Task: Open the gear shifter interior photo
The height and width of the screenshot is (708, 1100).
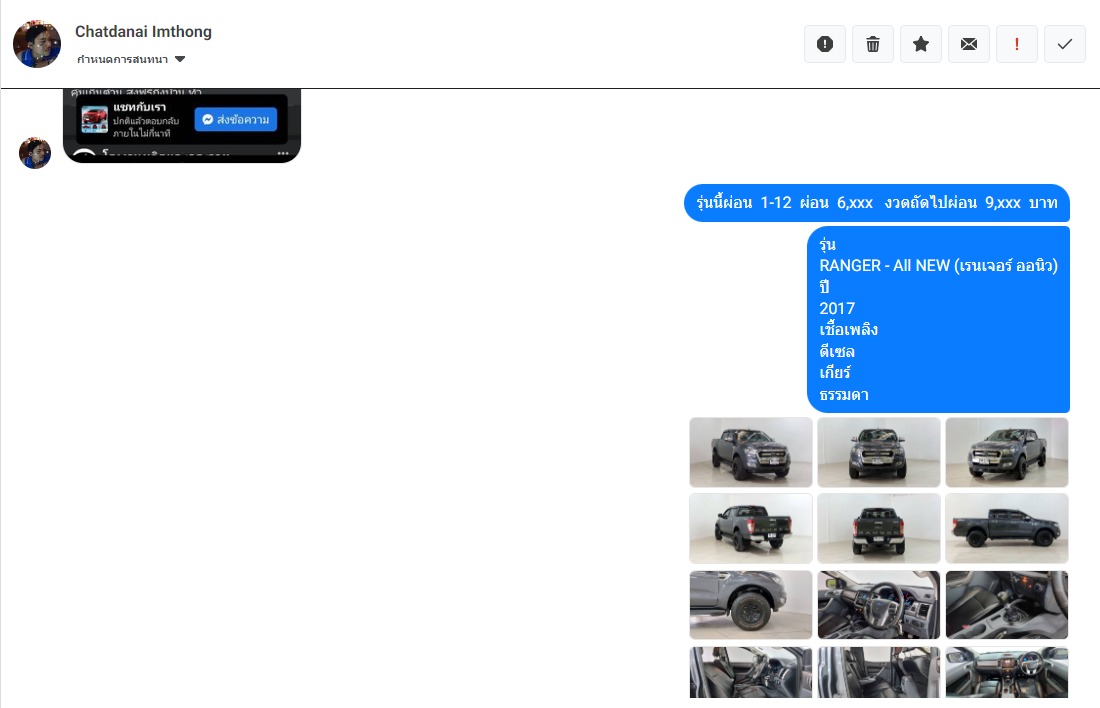Action: [1007, 605]
